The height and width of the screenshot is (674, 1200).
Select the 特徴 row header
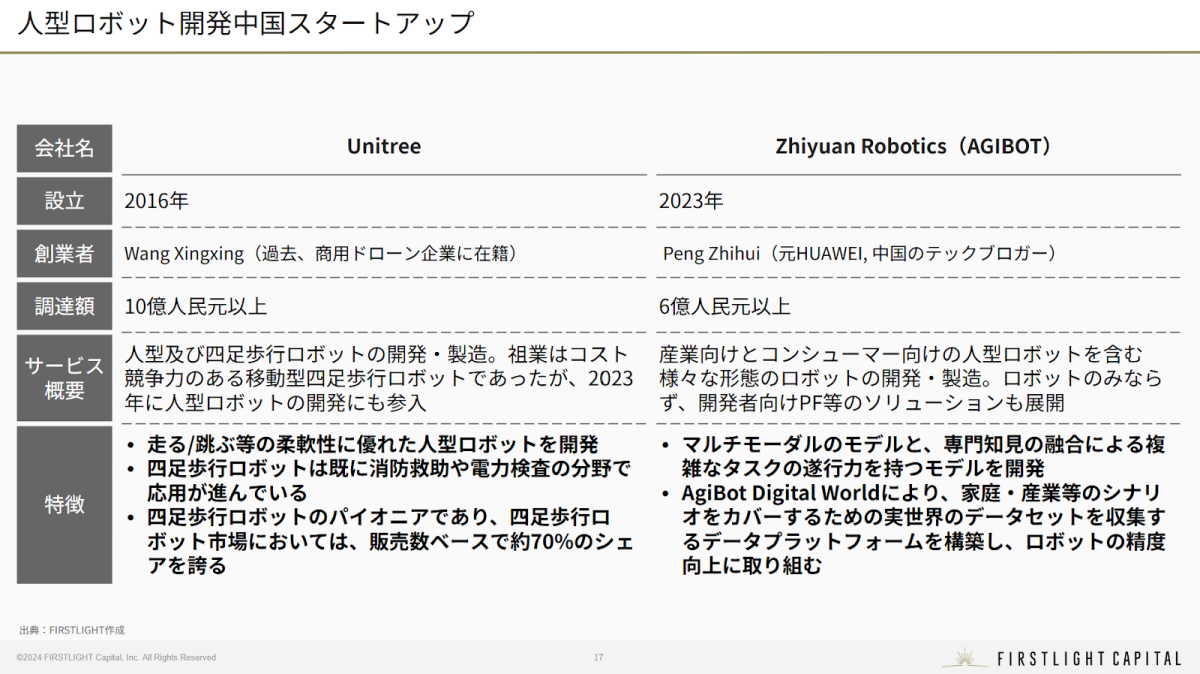(x=65, y=505)
